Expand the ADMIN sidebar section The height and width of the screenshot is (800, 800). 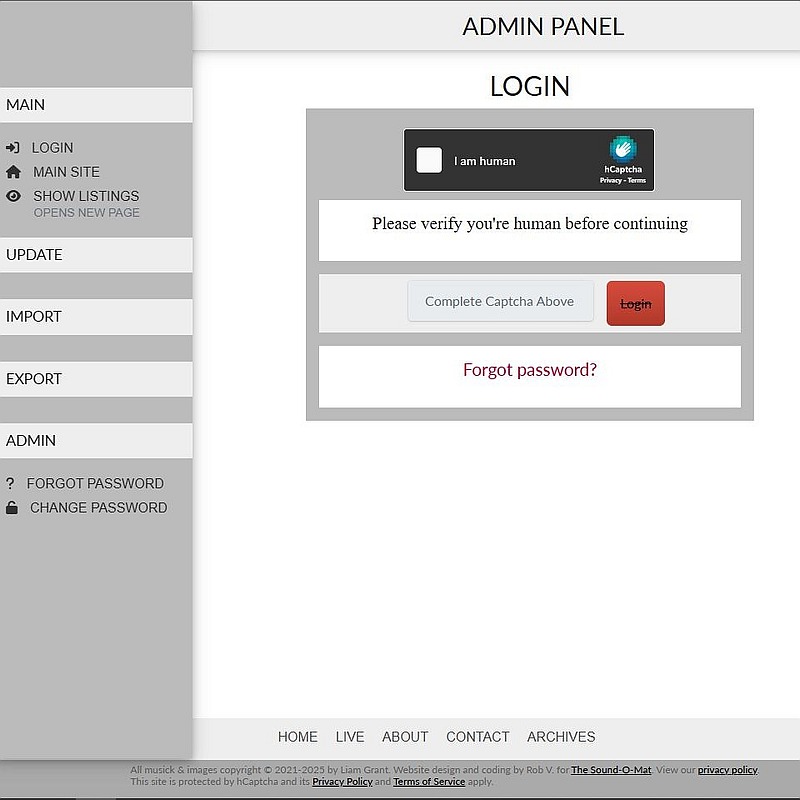pos(96,440)
